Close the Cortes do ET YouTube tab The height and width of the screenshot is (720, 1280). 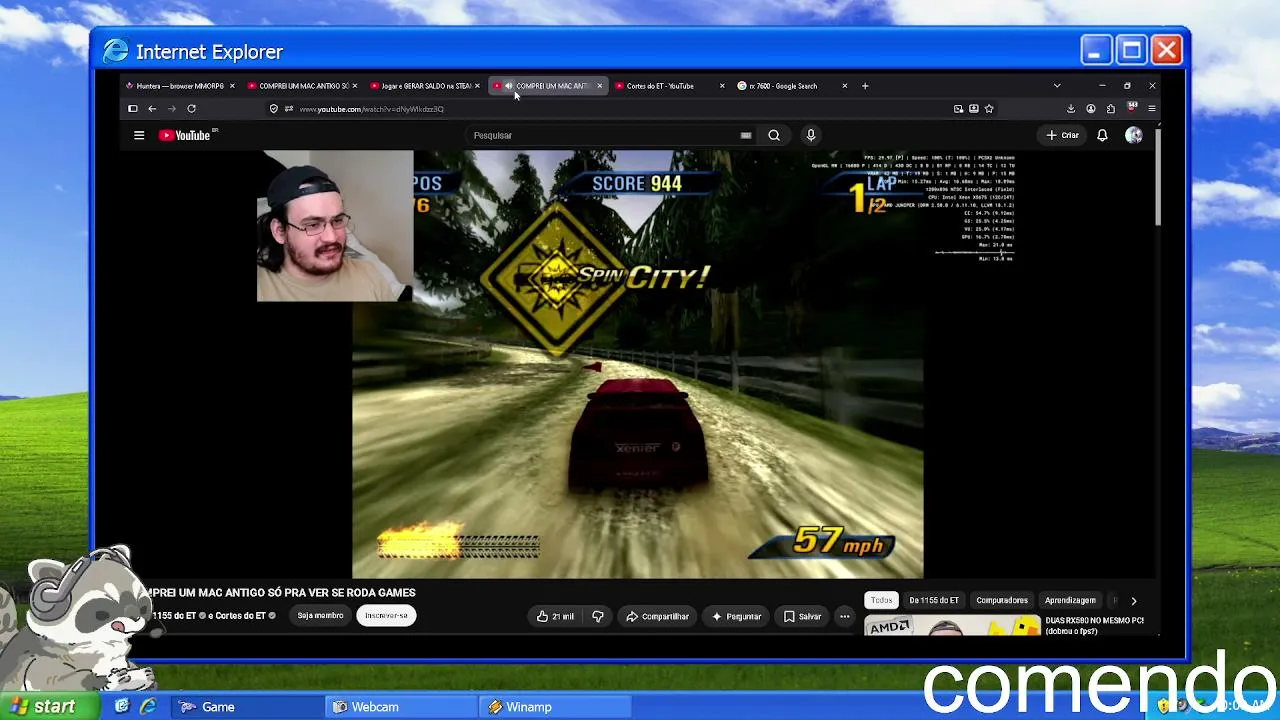(722, 86)
